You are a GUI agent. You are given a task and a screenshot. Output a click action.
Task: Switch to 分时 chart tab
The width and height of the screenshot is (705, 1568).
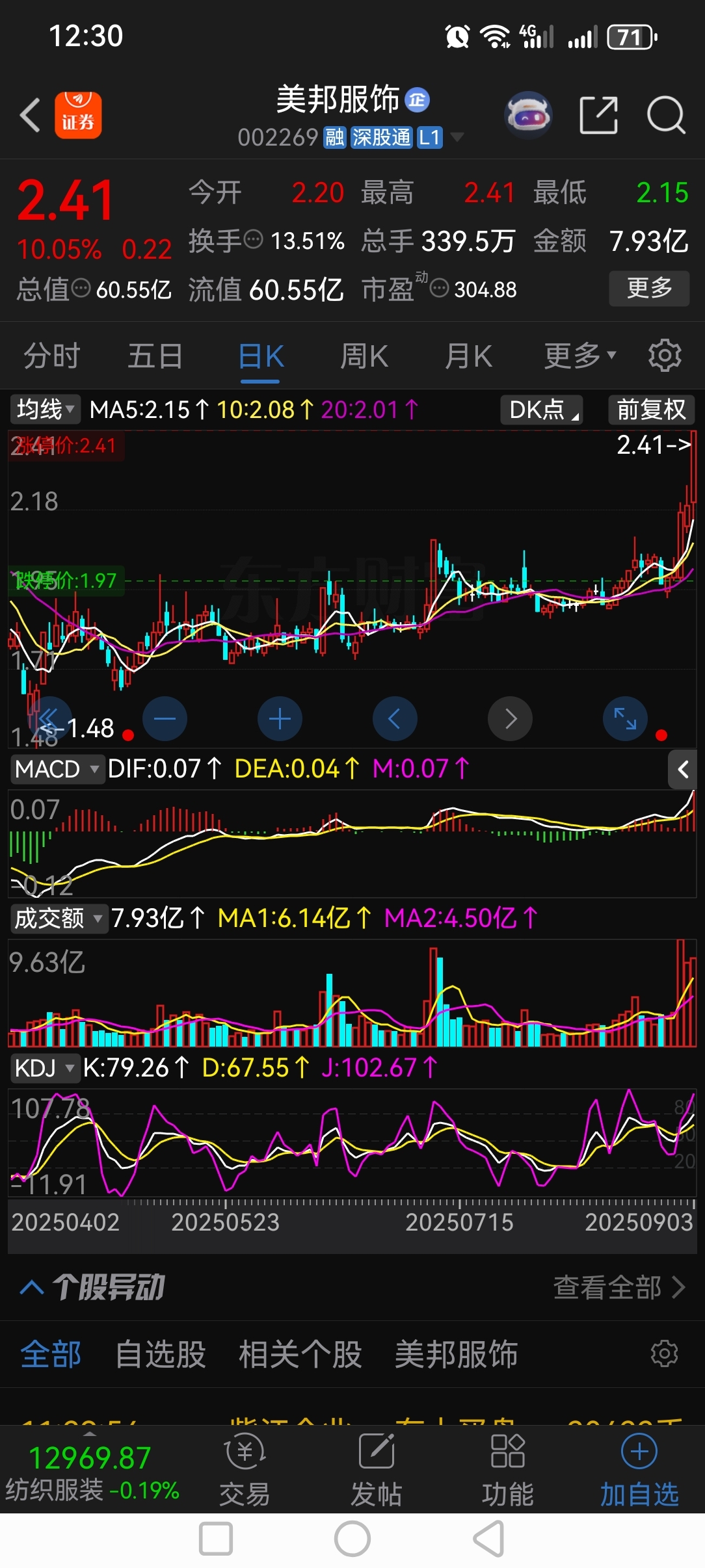(52, 356)
